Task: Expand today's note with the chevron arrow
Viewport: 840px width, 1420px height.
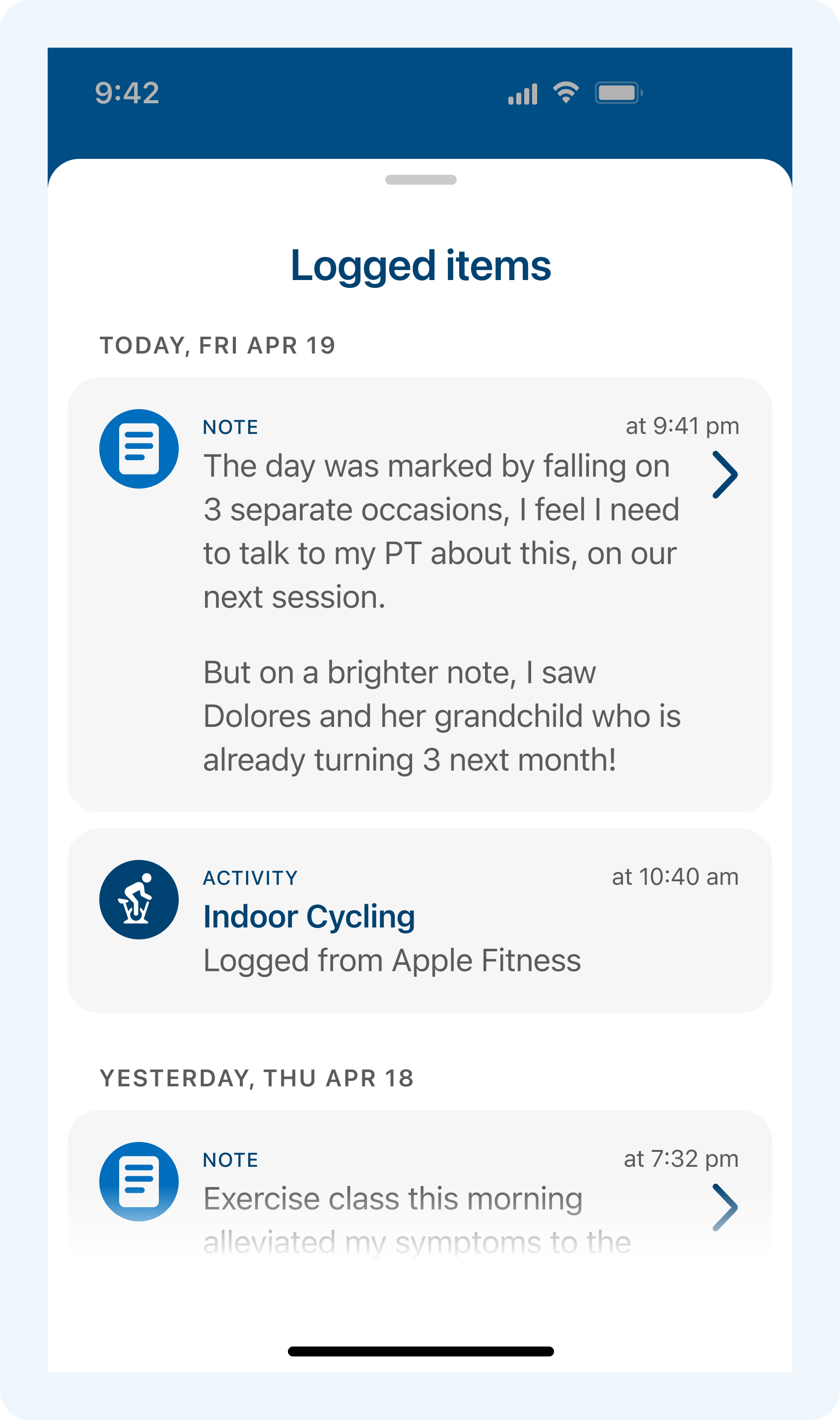Action: point(724,474)
